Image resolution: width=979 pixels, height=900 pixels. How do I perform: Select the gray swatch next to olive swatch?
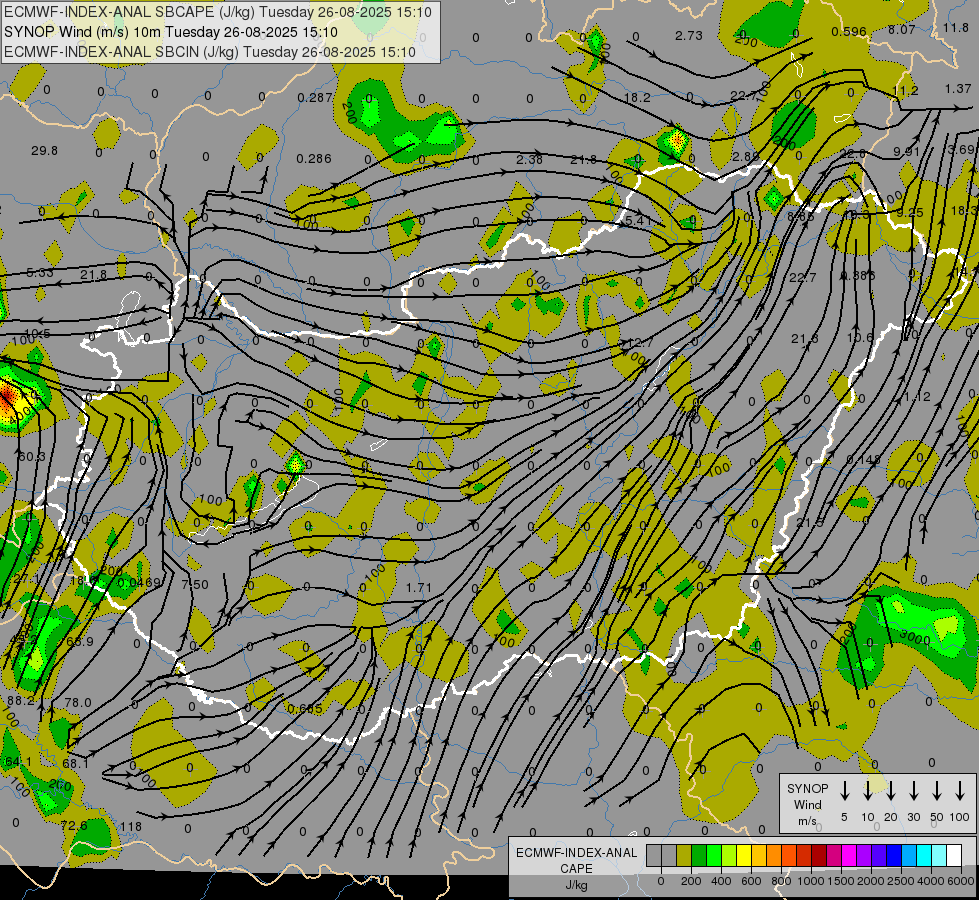[669, 855]
